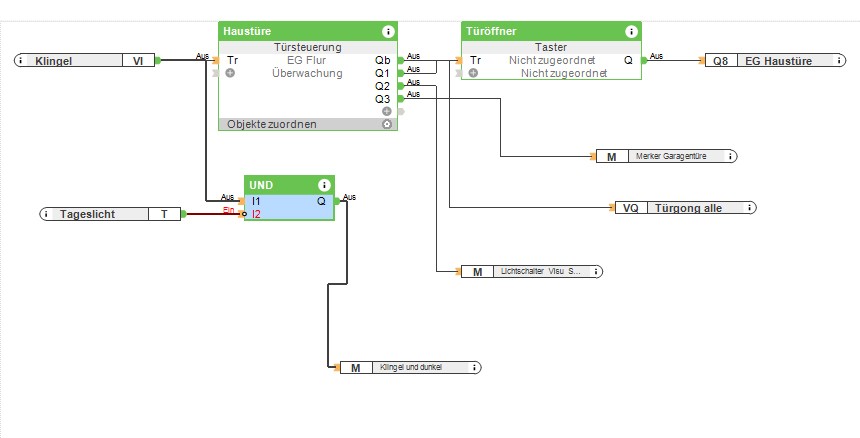Click the Qb output connector of Haustüre
This screenshot has width=860, height=438.
[400, 60]
